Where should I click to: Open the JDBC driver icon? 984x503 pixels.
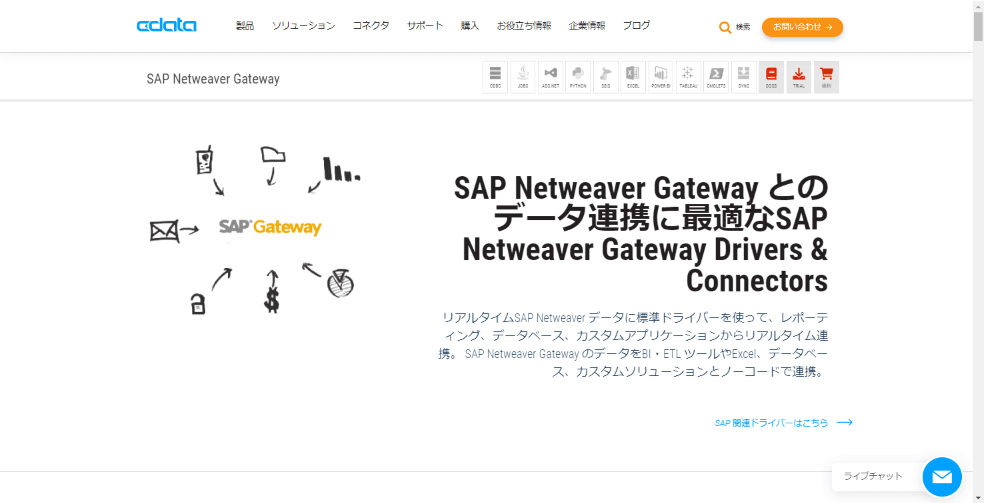coord(523,77)
